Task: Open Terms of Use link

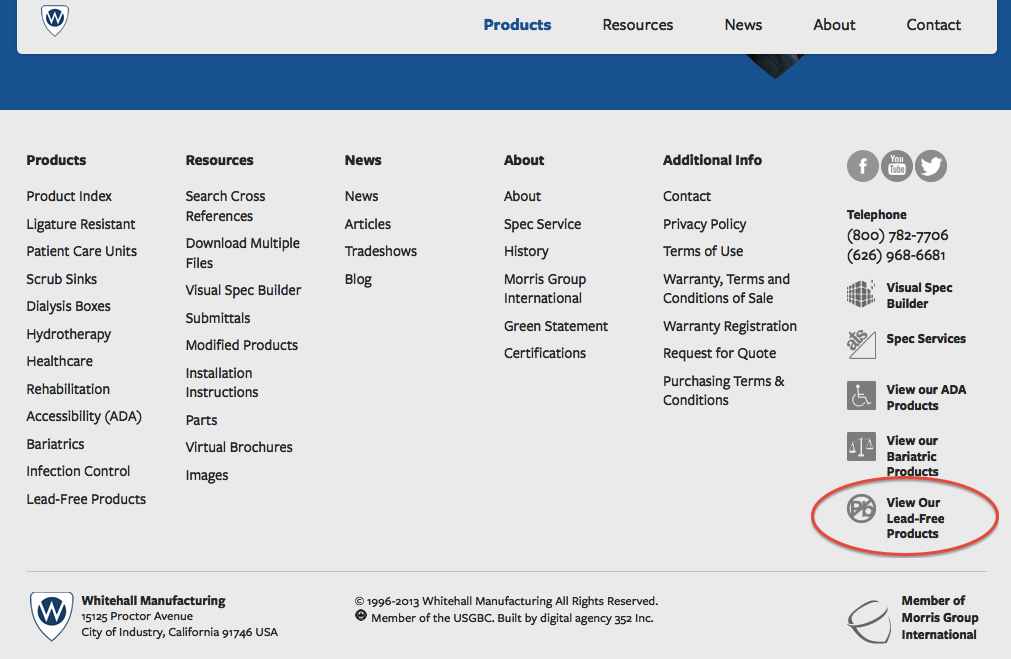Action: coord(703,251)
